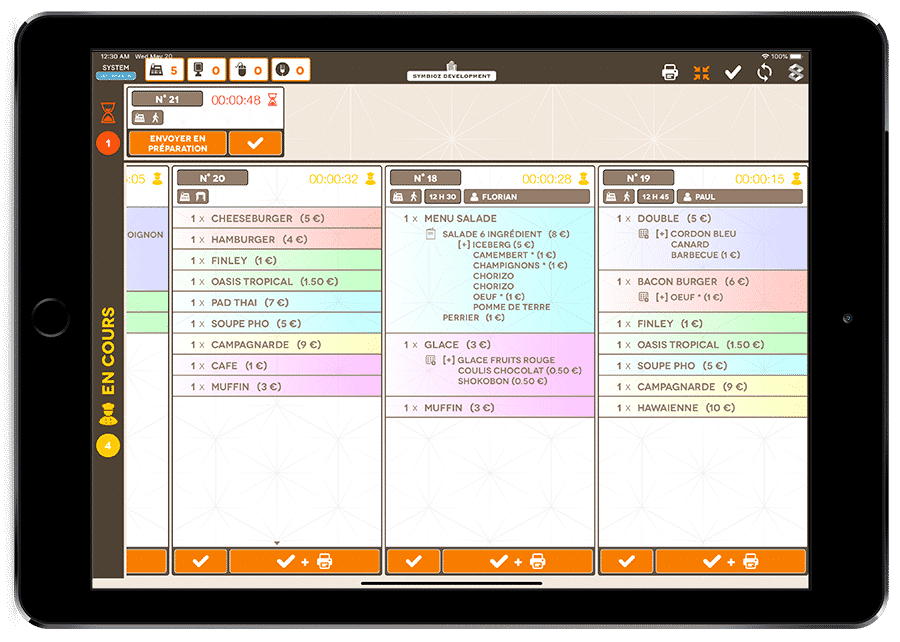Switch to EN COURS sidebar tab
The height and width of the screenshot is (642, 900).
[x=108, y=350]
